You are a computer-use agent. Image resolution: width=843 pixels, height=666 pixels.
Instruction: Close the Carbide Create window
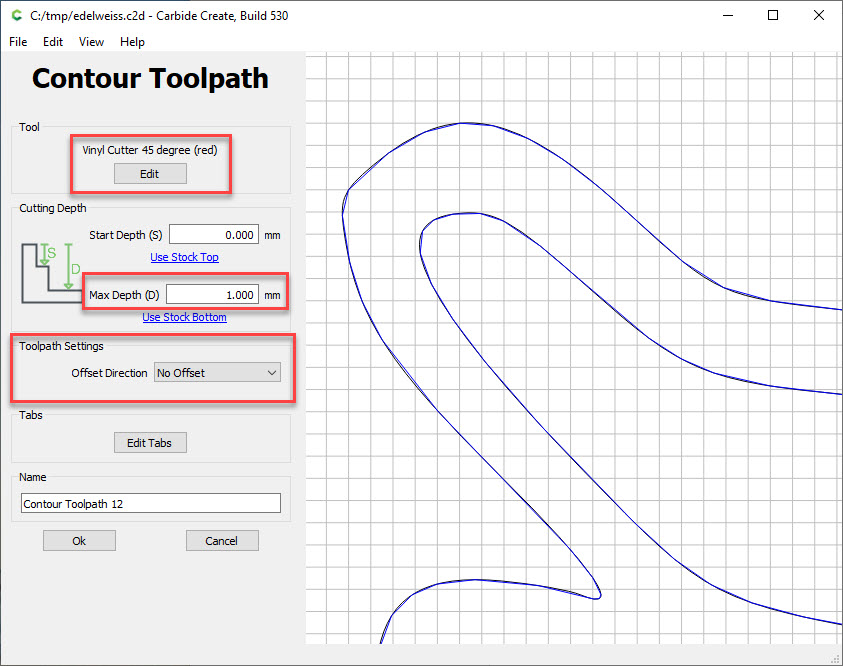819,16
